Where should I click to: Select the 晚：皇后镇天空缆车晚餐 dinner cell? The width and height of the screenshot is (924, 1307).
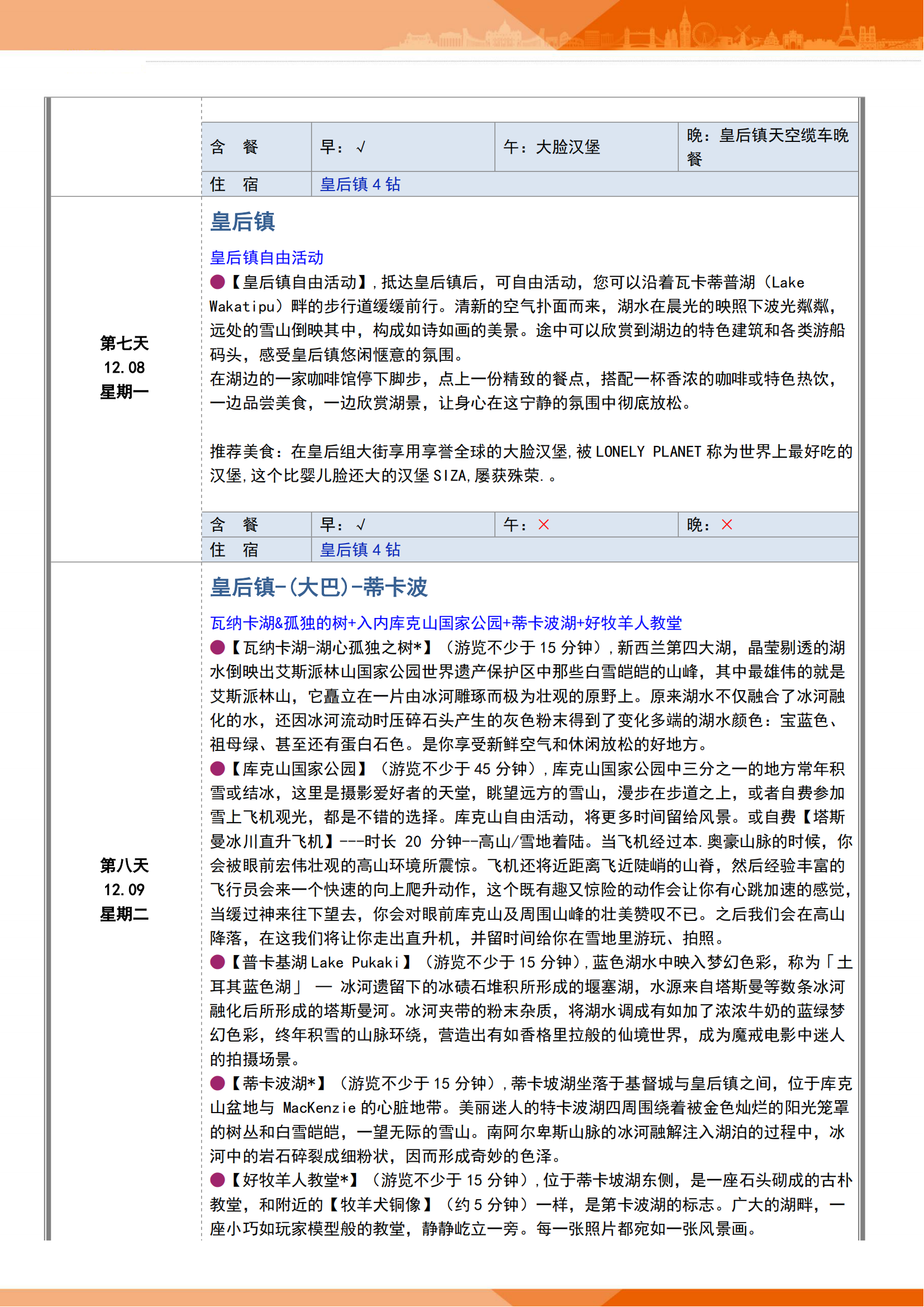(768, 147)
